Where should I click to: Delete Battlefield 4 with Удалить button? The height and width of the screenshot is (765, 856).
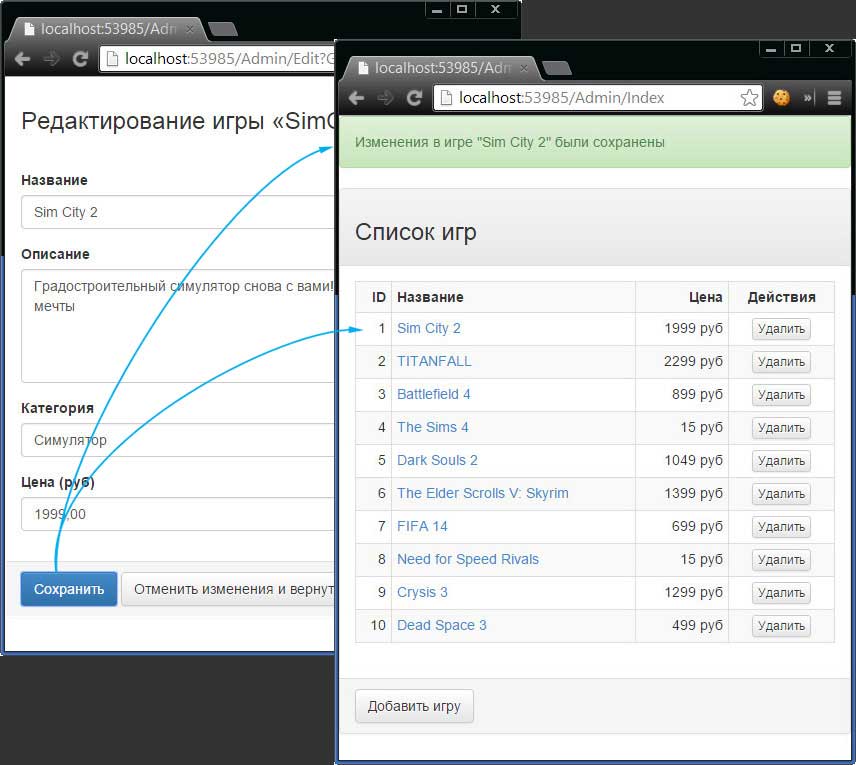(x=781, y=395)
